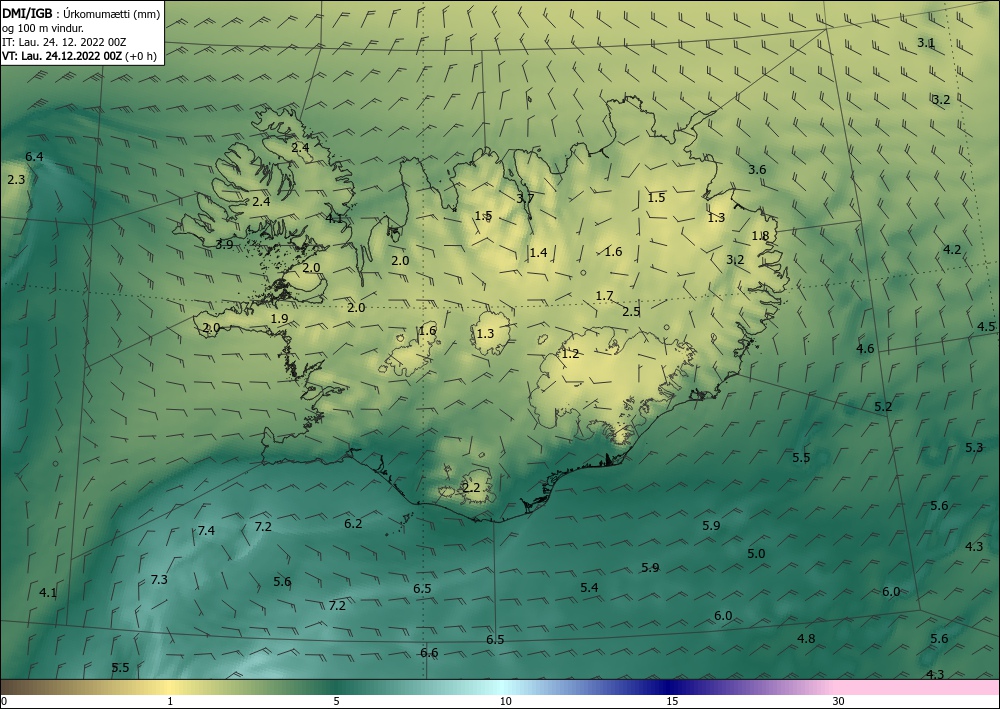Viewport: 1000px width, 709px height.
Task: Click the 3.1 value label
Action: click(x=926, y=43)
